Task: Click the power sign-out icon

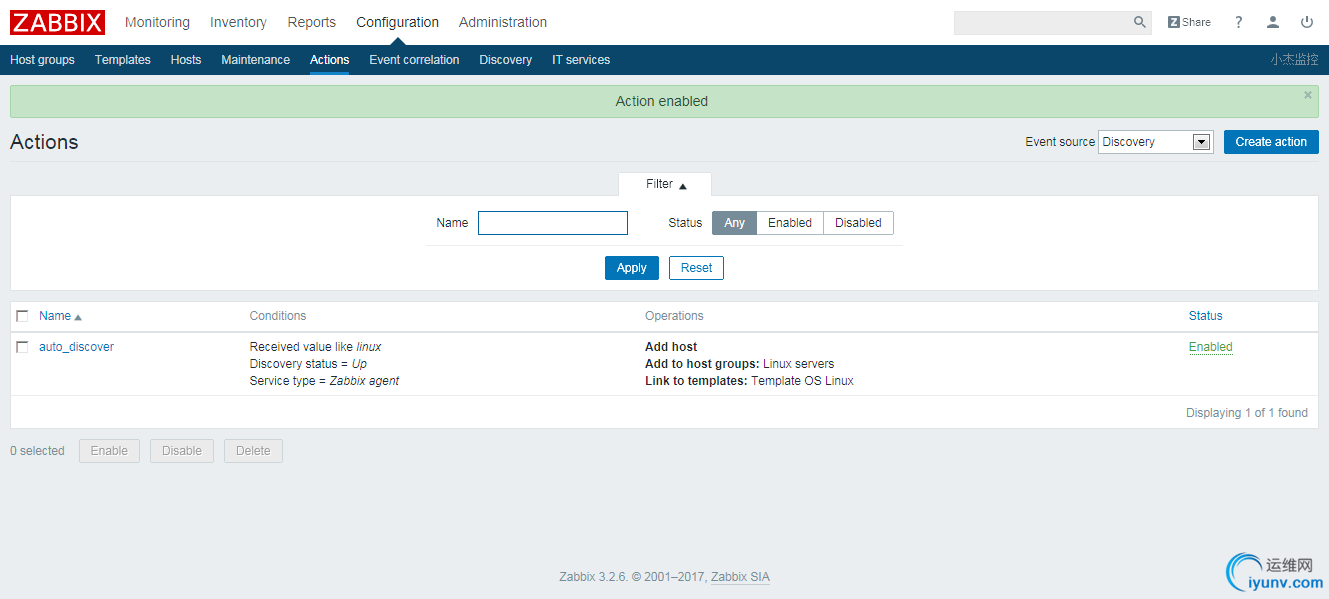Action: click(1307, 22)
